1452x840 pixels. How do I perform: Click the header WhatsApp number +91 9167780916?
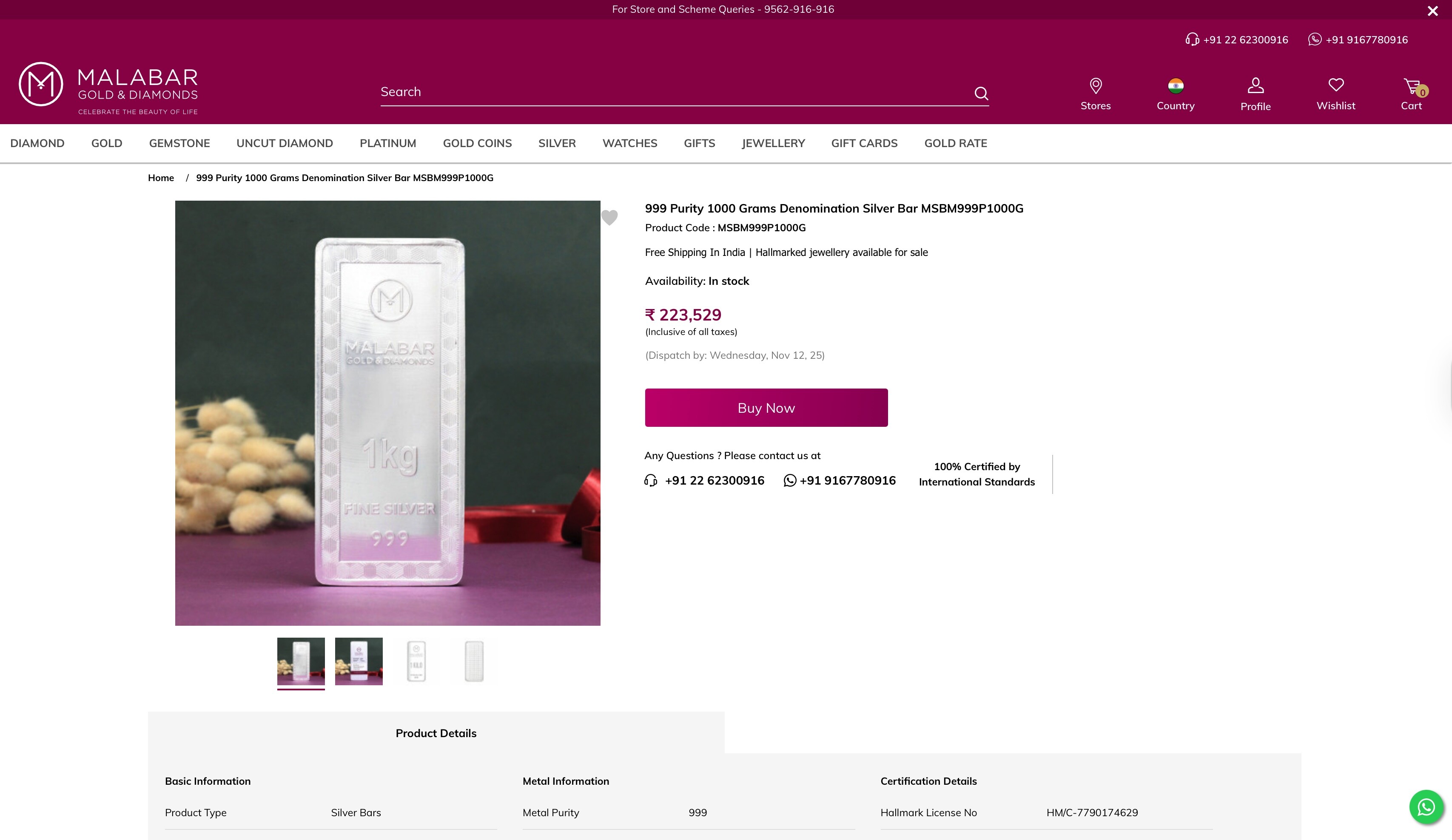[1366, 40]
